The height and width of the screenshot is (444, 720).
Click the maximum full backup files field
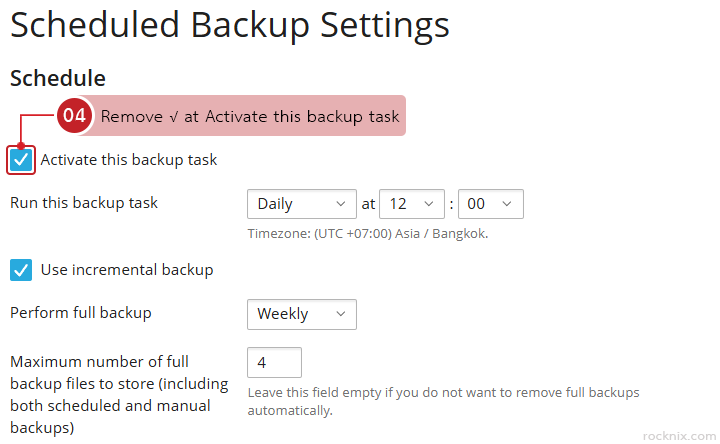274,362
